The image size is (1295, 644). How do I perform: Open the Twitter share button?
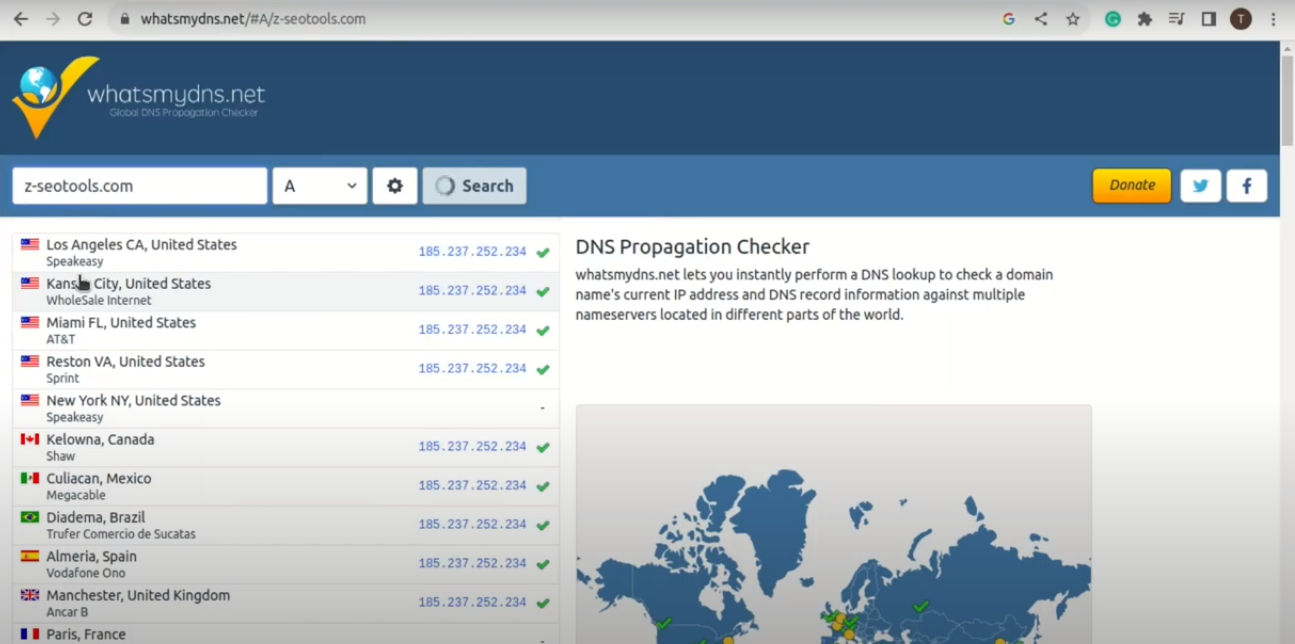coord(1200,186)
